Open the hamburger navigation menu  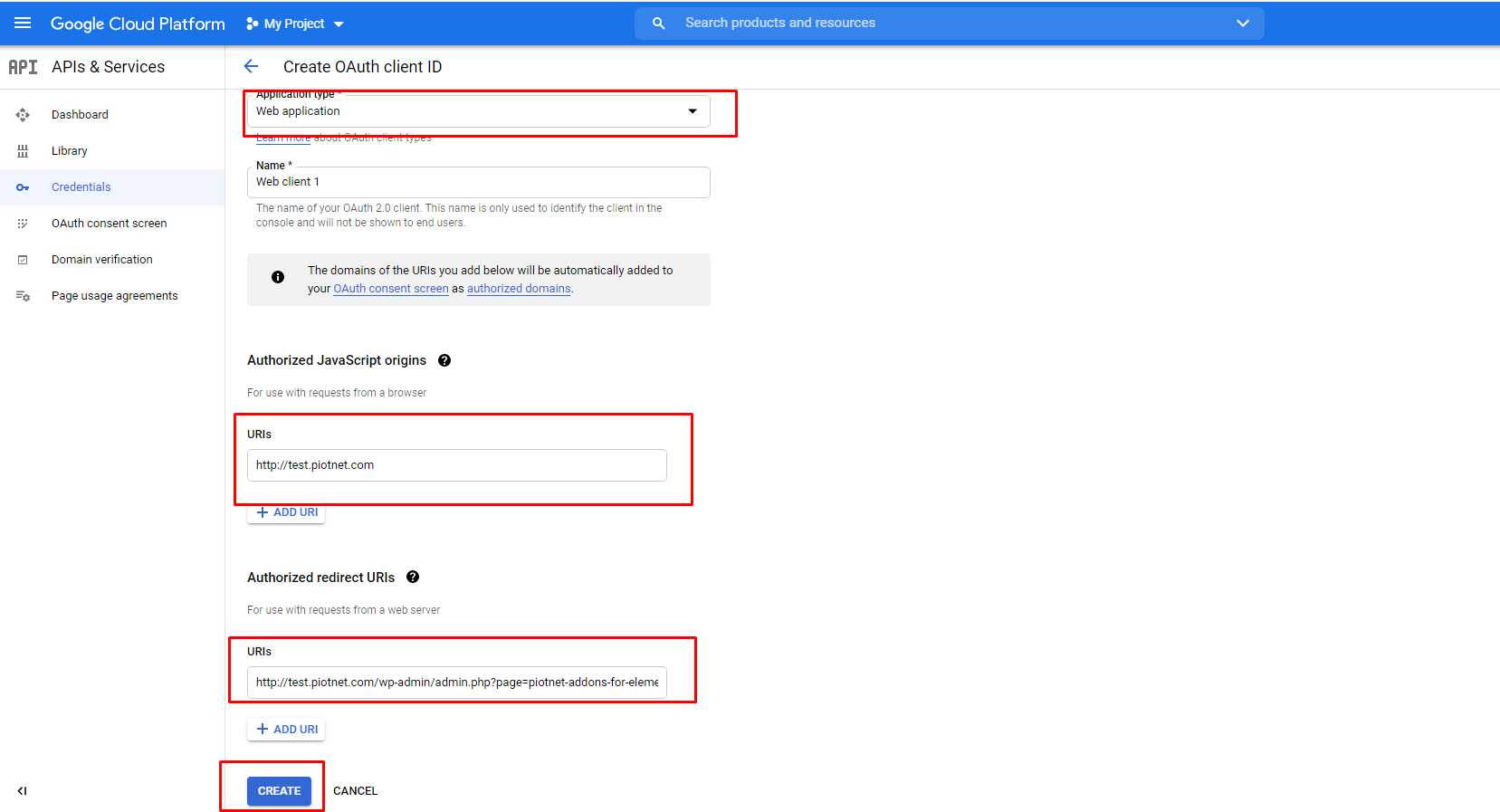click(x=23, y=23)
